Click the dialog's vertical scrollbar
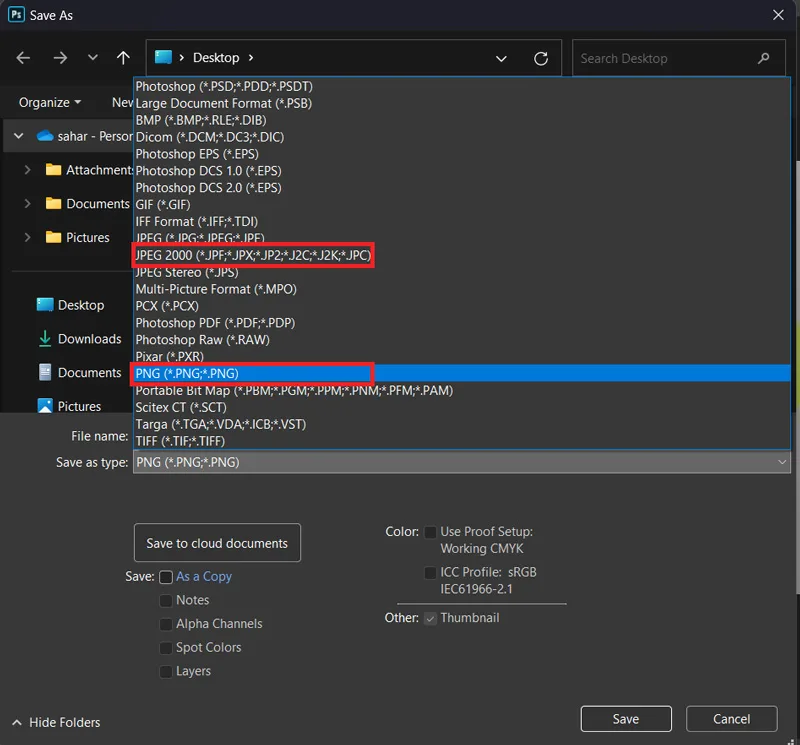The width and height of the screenshot is (800, 745). tap(796, 378)
